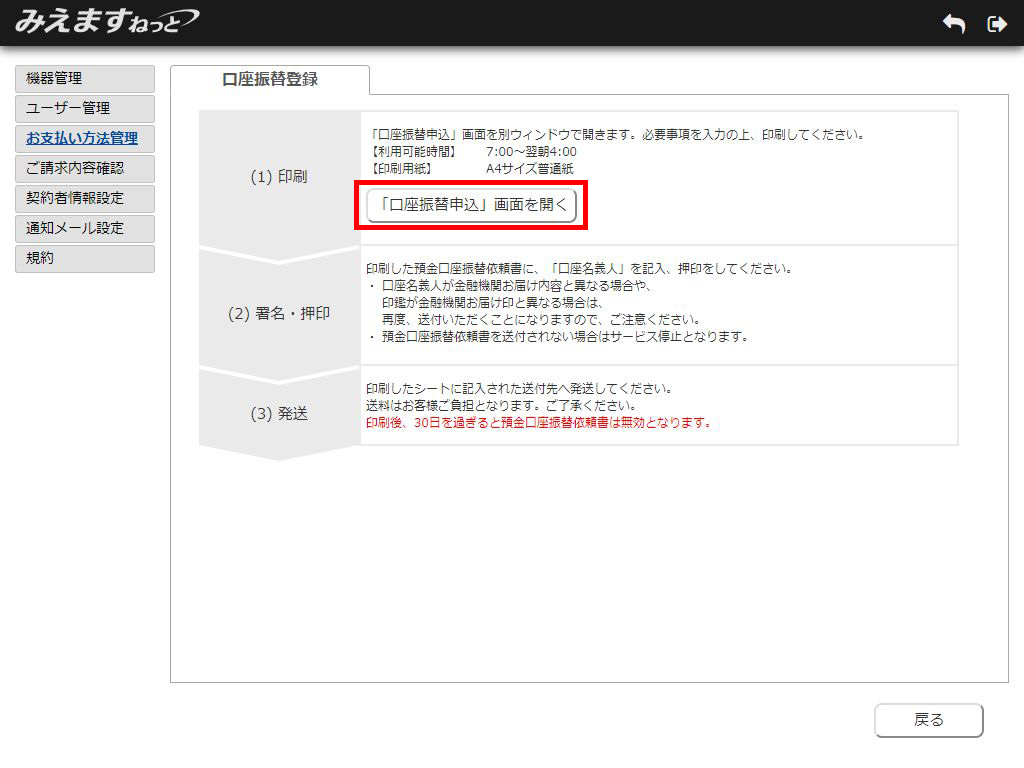The width and height of the screenshot is (1024, 768).
Task: Click the red 30日 expiry warning text
Action: [538, 423]
